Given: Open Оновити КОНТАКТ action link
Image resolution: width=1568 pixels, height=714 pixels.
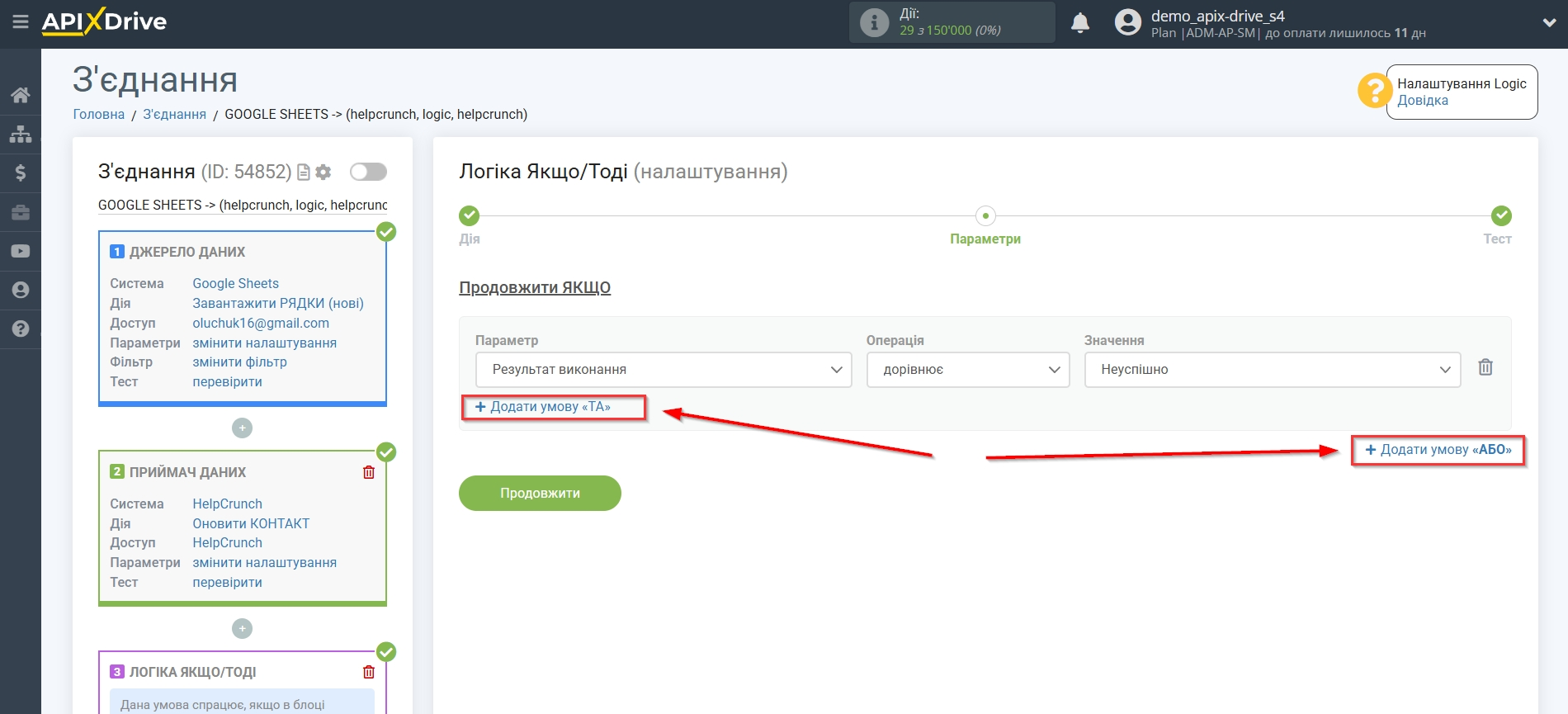Looking at the screenshot, I should [251, 523].
